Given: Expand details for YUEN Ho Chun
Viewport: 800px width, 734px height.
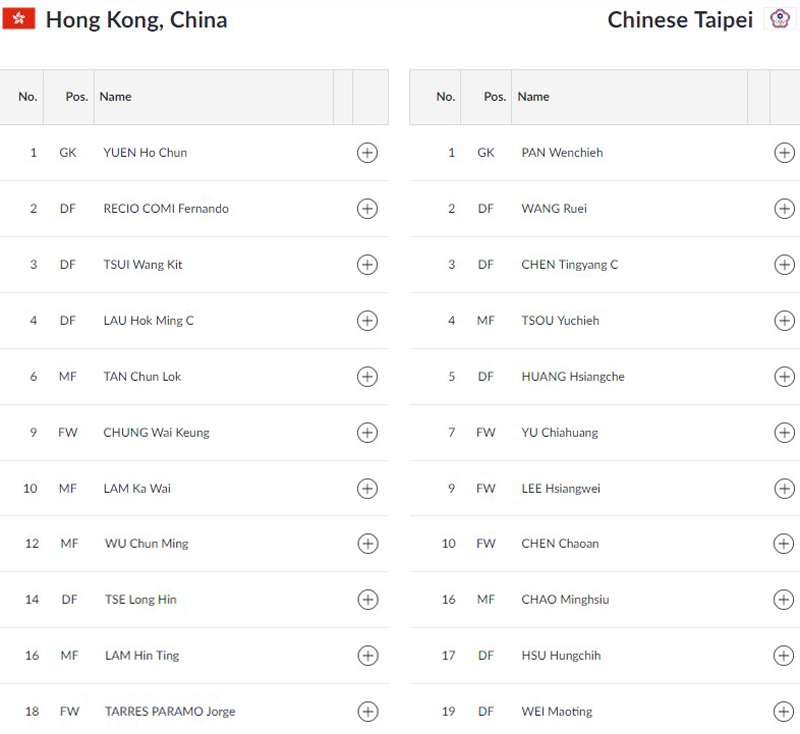Looking at the screenshot, I should (x=367, y=153).
